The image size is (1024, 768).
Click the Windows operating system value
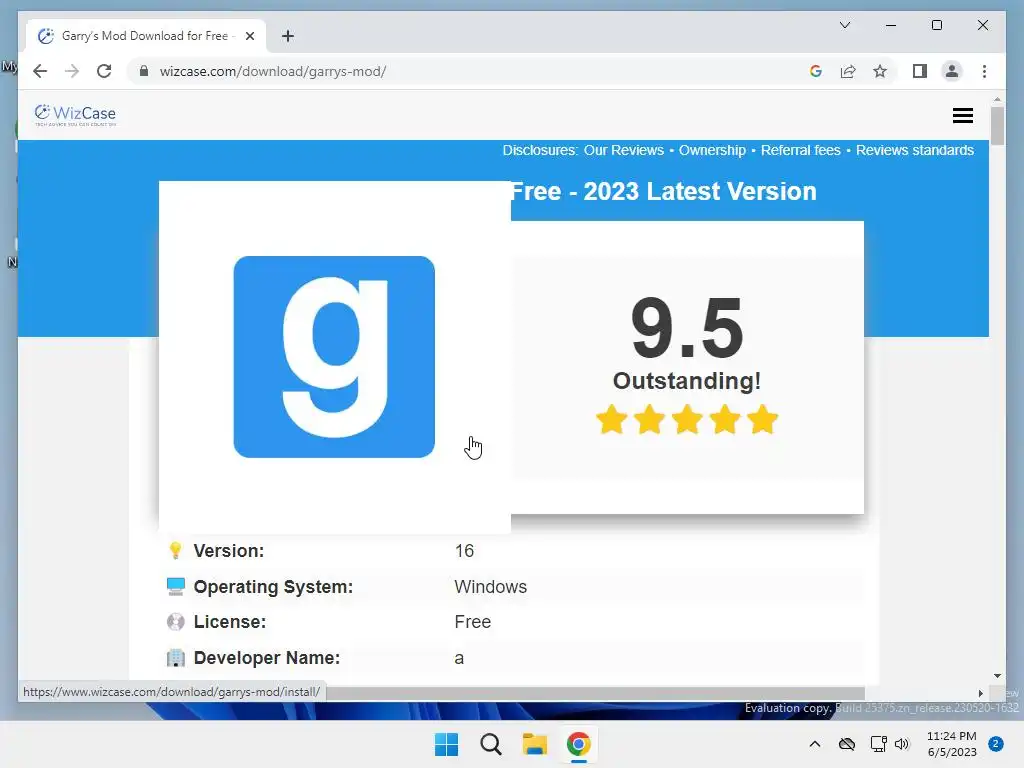pos(490,586)
